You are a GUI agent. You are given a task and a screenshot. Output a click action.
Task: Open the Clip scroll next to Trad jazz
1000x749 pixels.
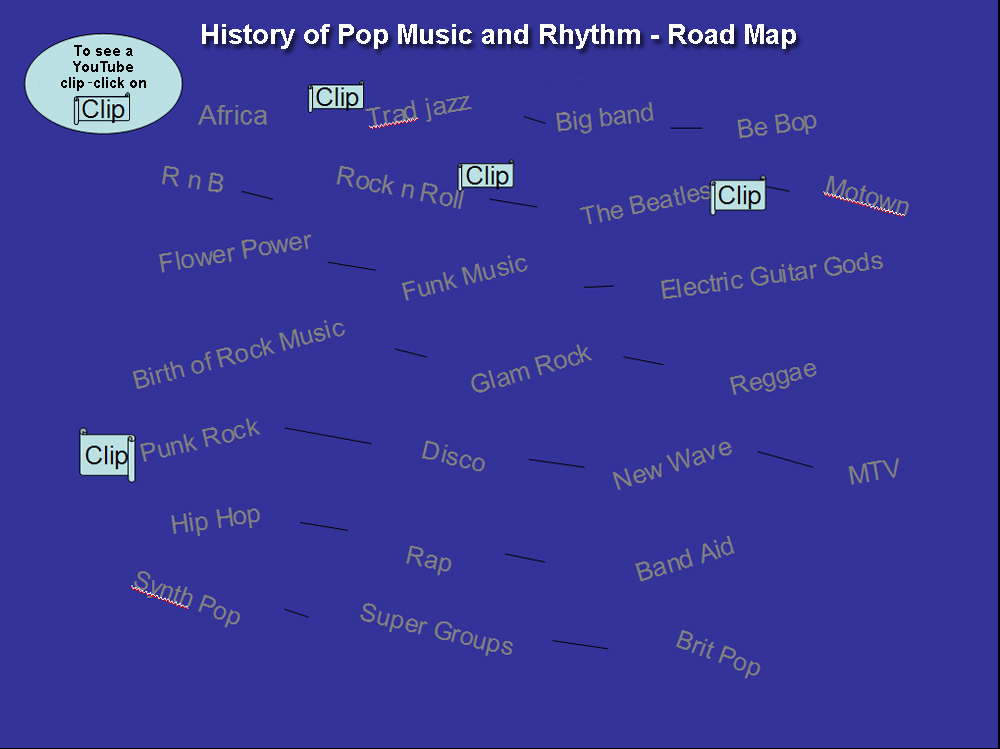[336, 97]
